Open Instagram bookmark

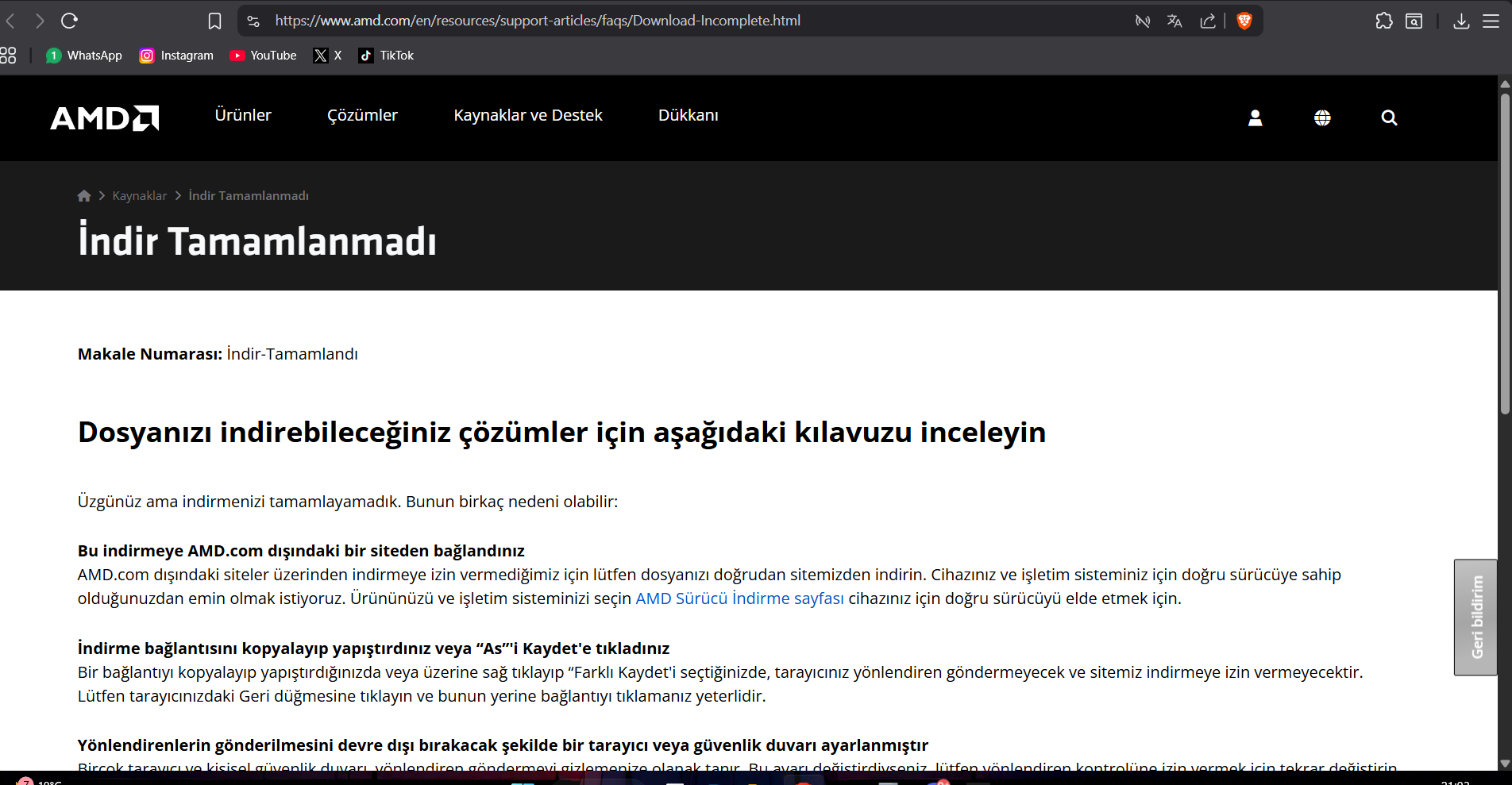click(x=176, y=56)
